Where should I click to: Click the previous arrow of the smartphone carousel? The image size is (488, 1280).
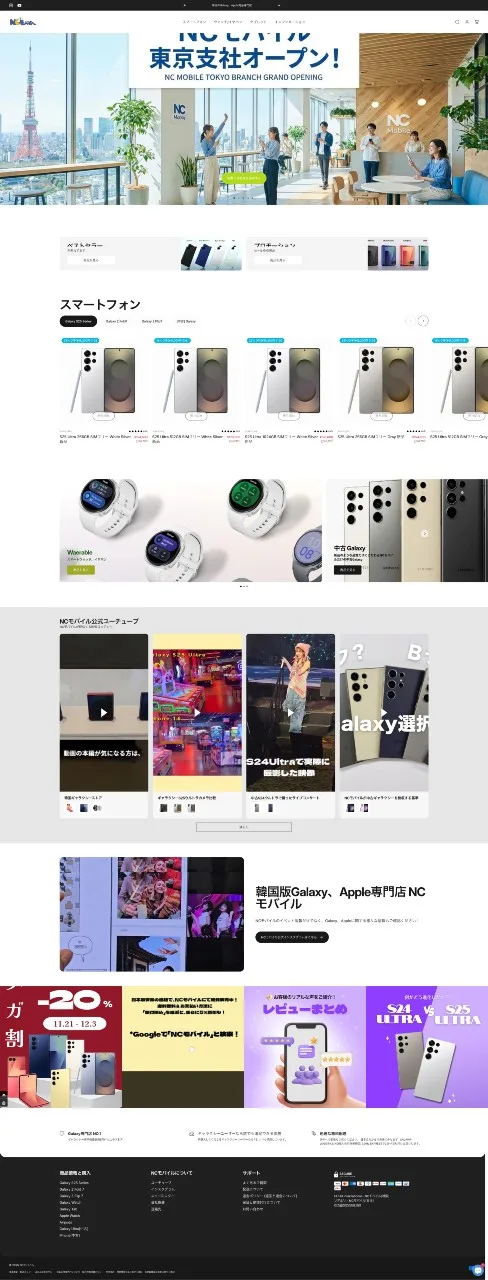(x=409, y=321)
